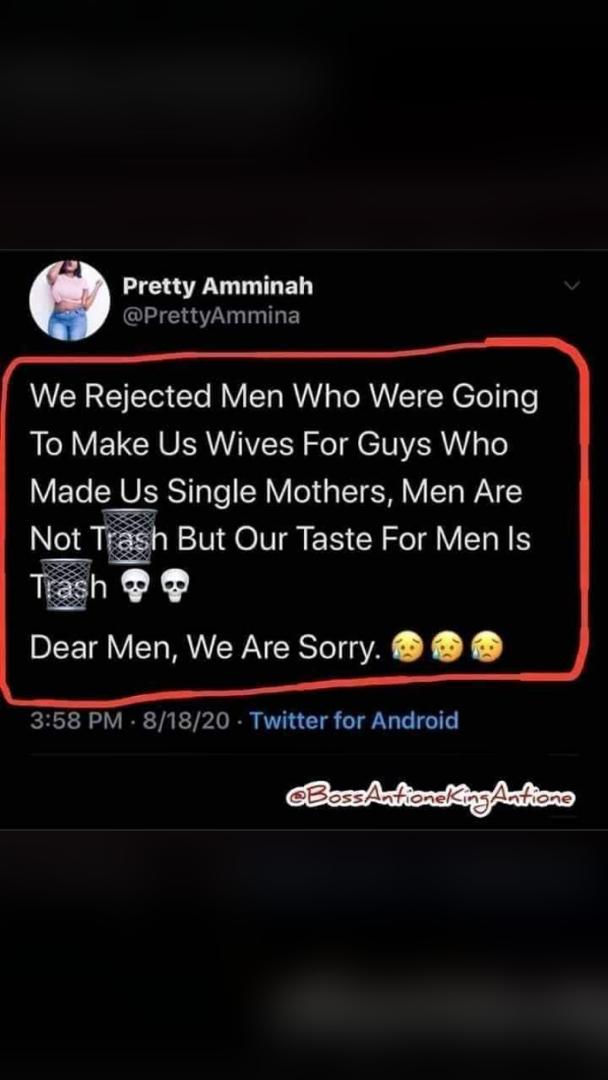Click 'But Our Taste For Men Is' text
The height and width of the screenshot is (1080, 608).
point(353,539)
